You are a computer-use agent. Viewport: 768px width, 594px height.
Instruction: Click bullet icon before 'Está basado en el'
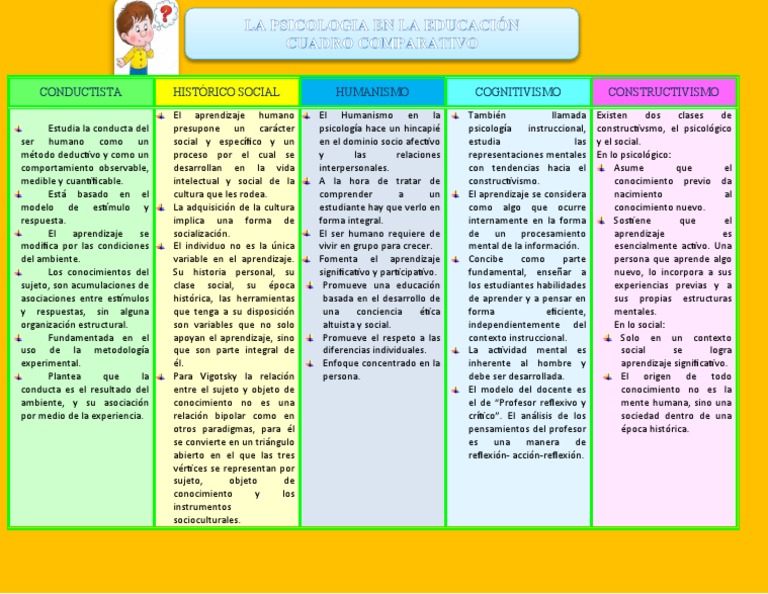click(19, 194)
